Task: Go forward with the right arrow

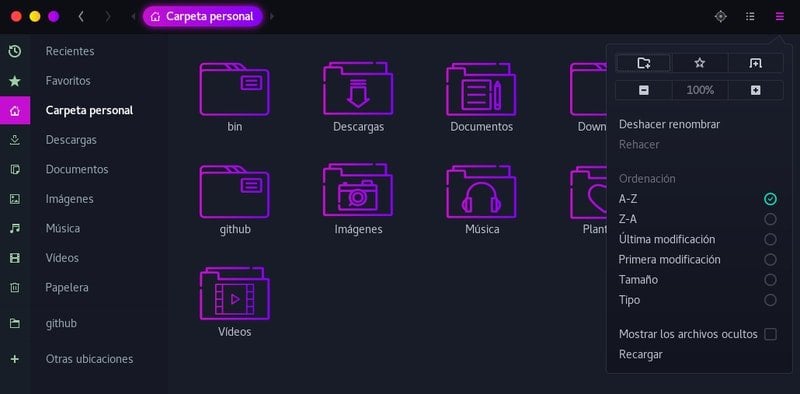Action: pyautogui.click(x=108, y=16)
